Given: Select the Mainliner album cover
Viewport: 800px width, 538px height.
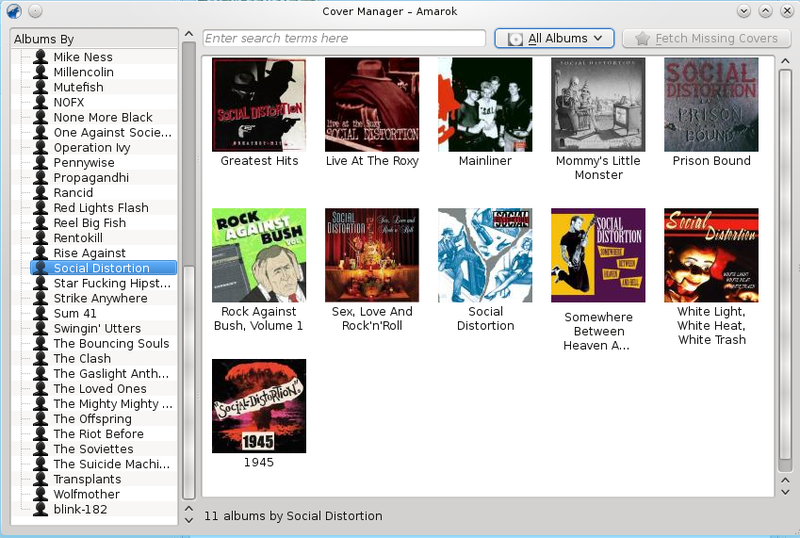Looking at the screenshot, I should pyautogui.click(x=485, y=105).
